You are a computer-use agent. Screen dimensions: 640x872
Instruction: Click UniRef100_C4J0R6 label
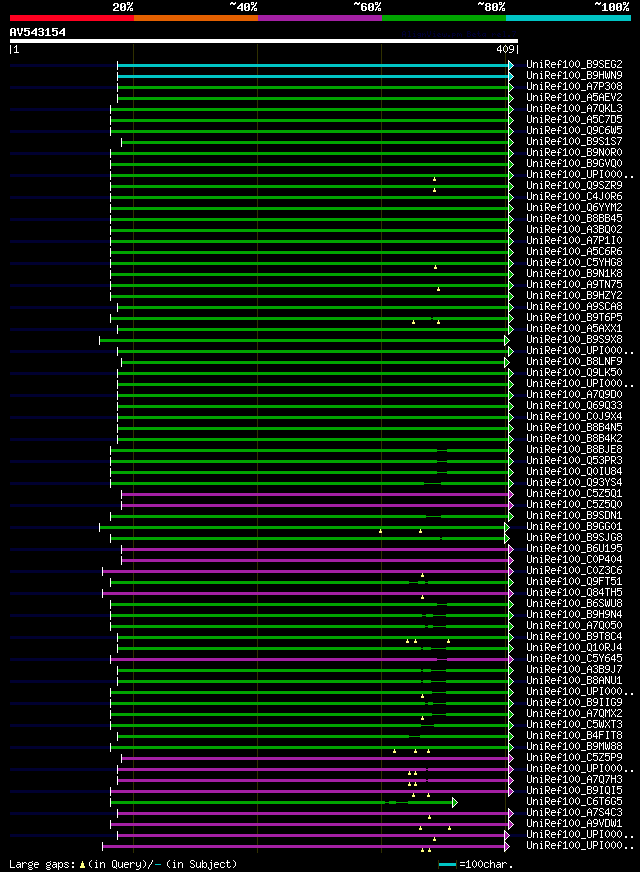[x=574, y=196]
